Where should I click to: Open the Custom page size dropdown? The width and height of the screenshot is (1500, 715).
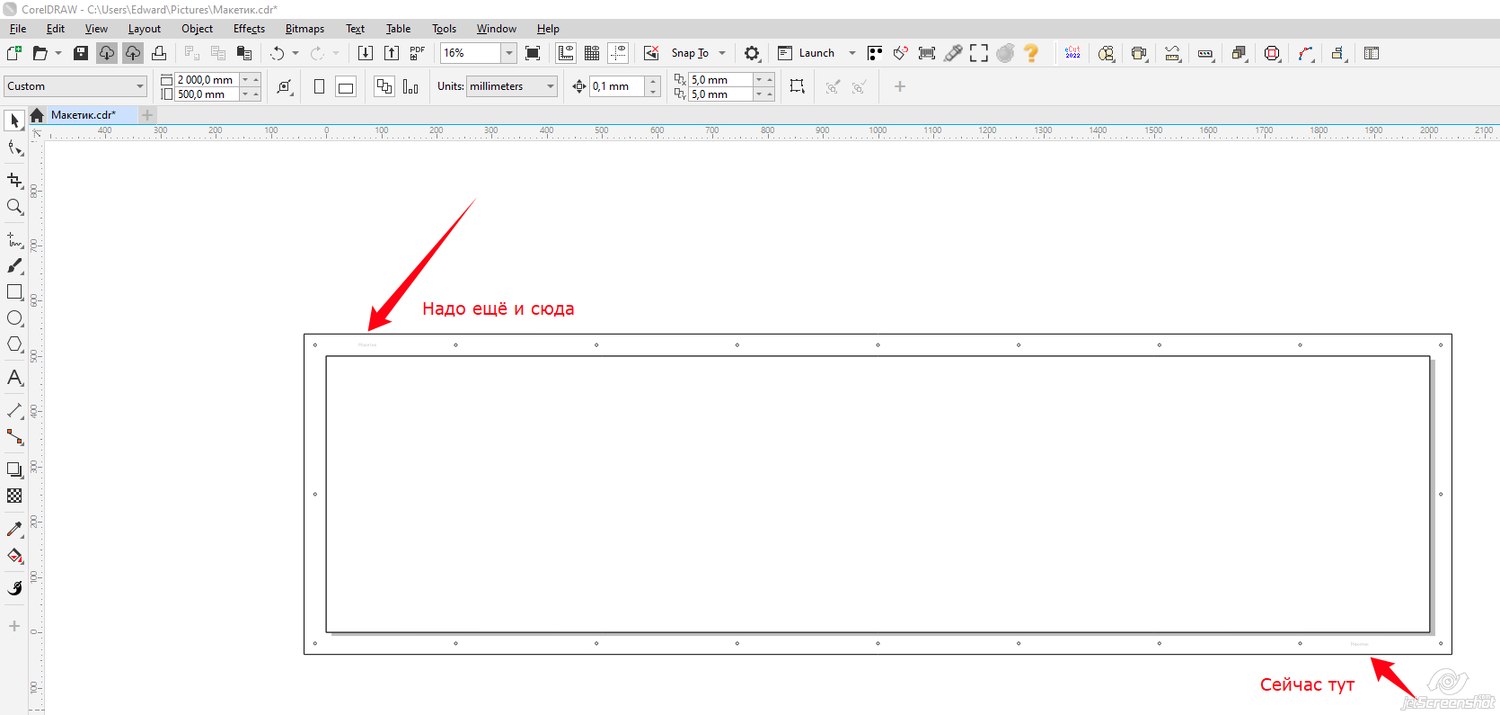(x=76, y=87)
